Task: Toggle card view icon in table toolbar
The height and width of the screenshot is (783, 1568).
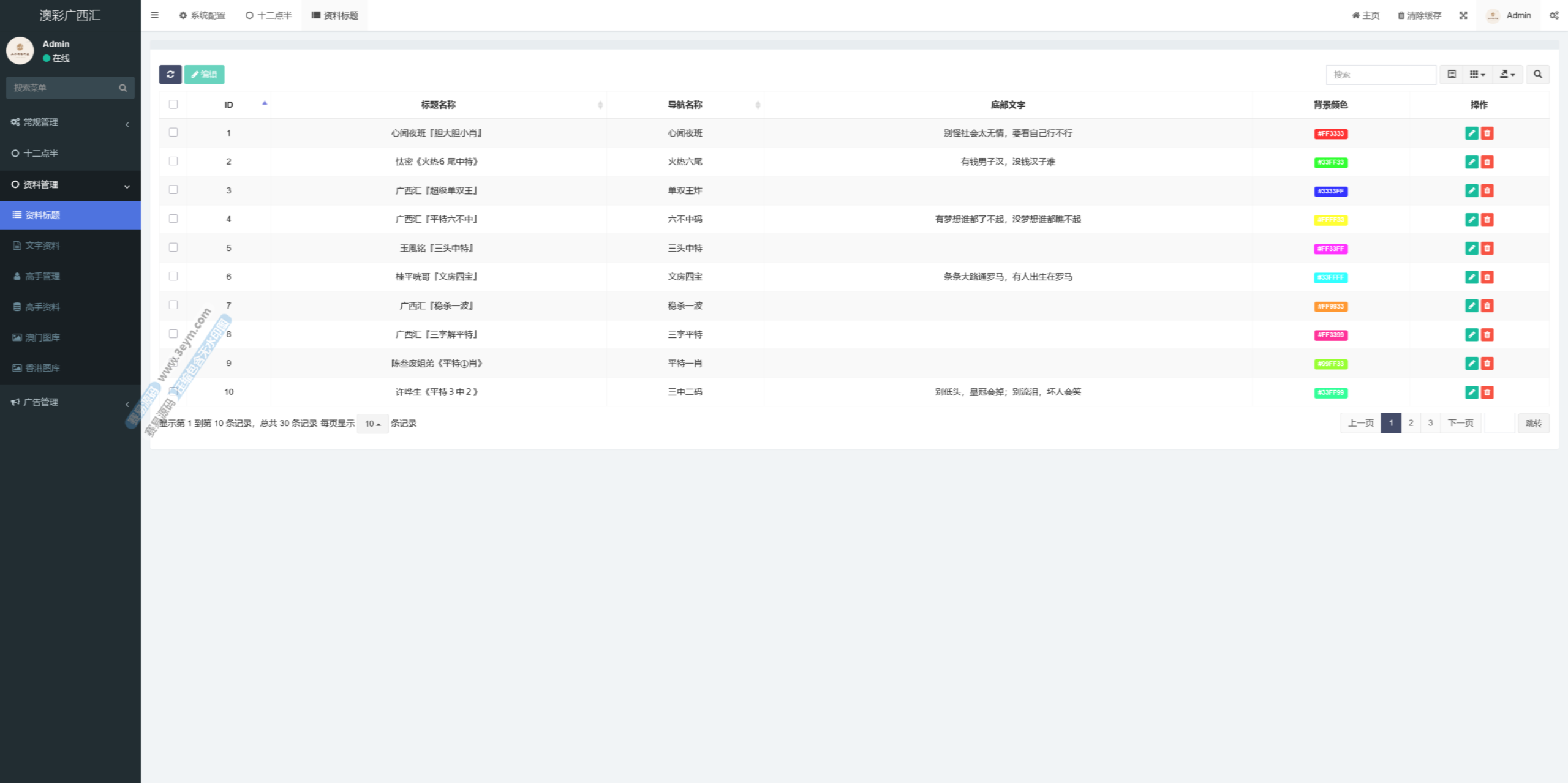Action: [1451, 74]
